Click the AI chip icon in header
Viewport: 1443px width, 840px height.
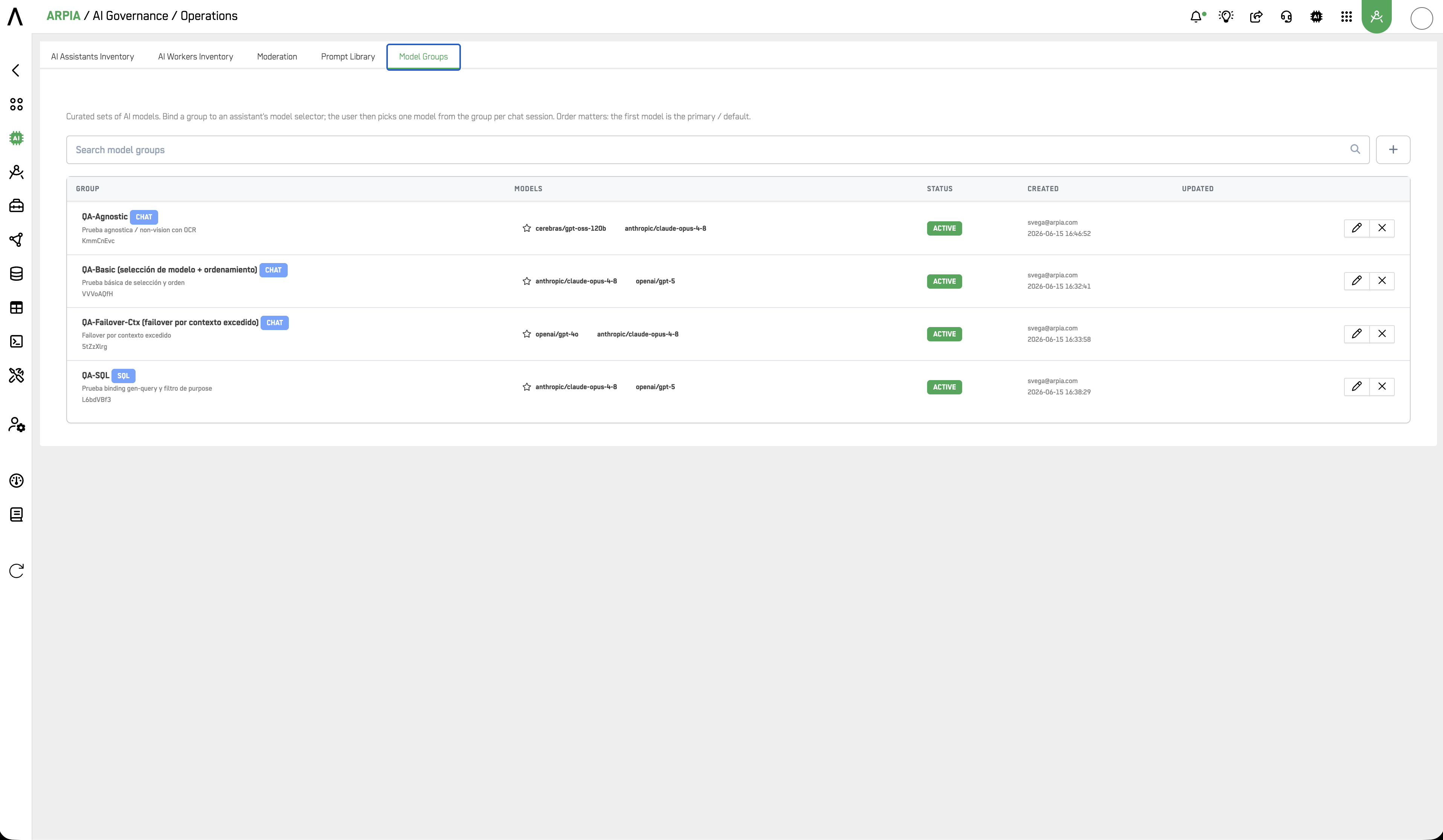tap(1316, 17)
